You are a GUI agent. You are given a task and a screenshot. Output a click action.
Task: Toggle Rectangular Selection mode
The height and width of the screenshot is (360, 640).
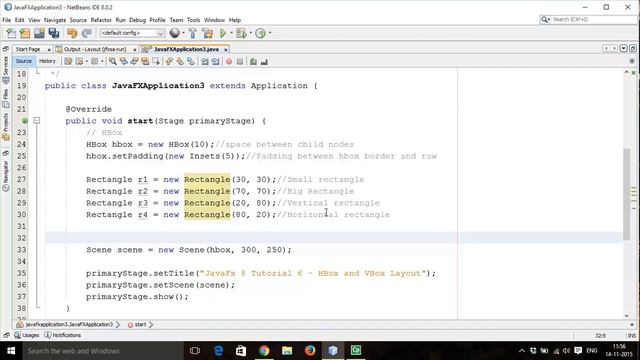(x=156, y=62)
